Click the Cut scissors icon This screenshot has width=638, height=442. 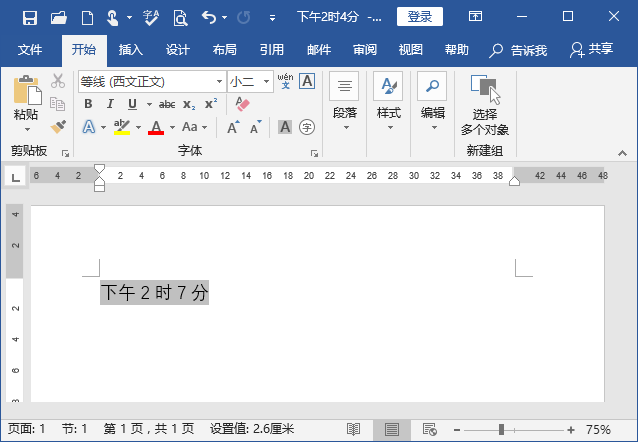pos(58,81)
